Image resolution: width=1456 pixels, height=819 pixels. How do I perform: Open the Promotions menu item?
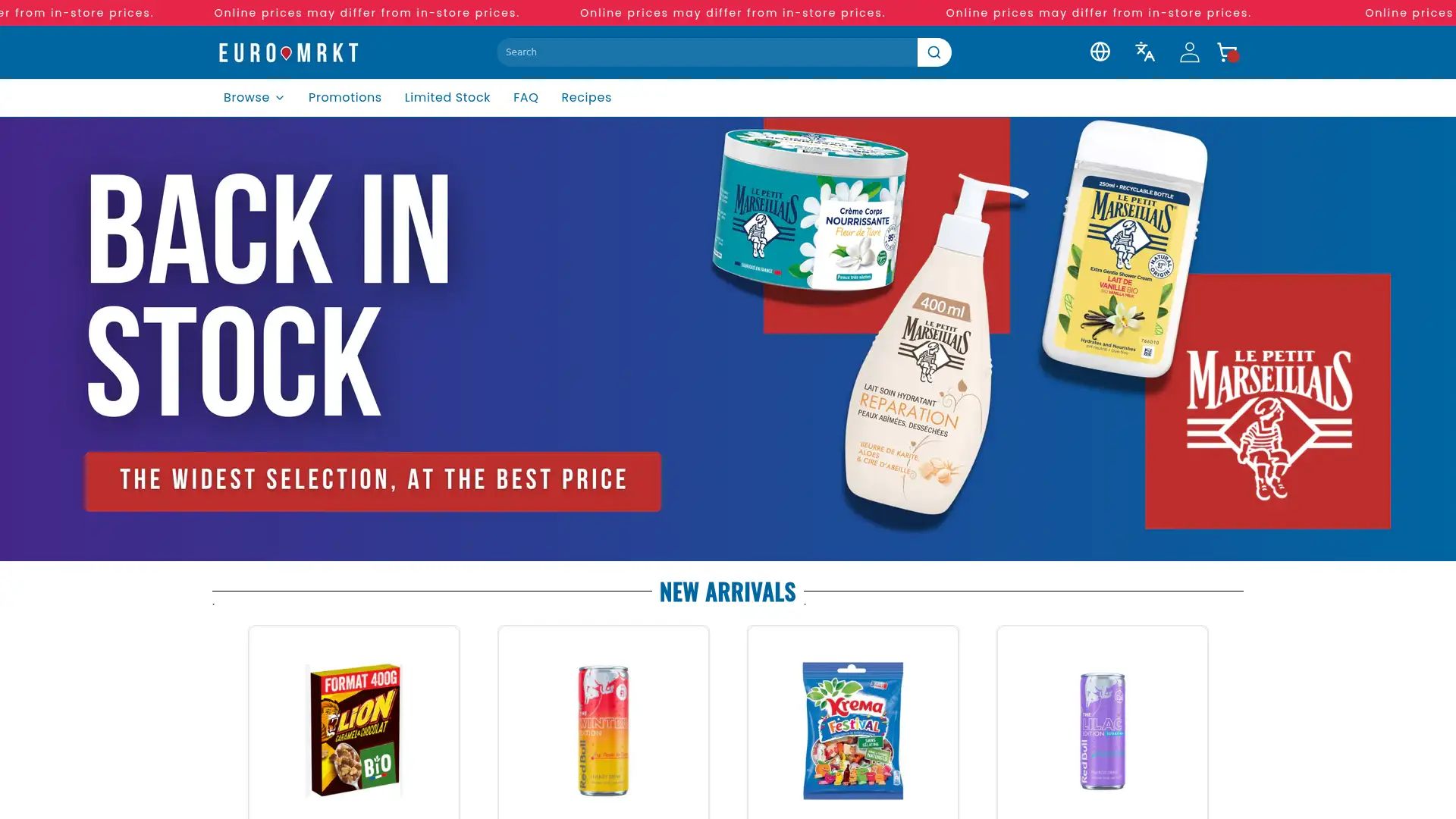344,98
